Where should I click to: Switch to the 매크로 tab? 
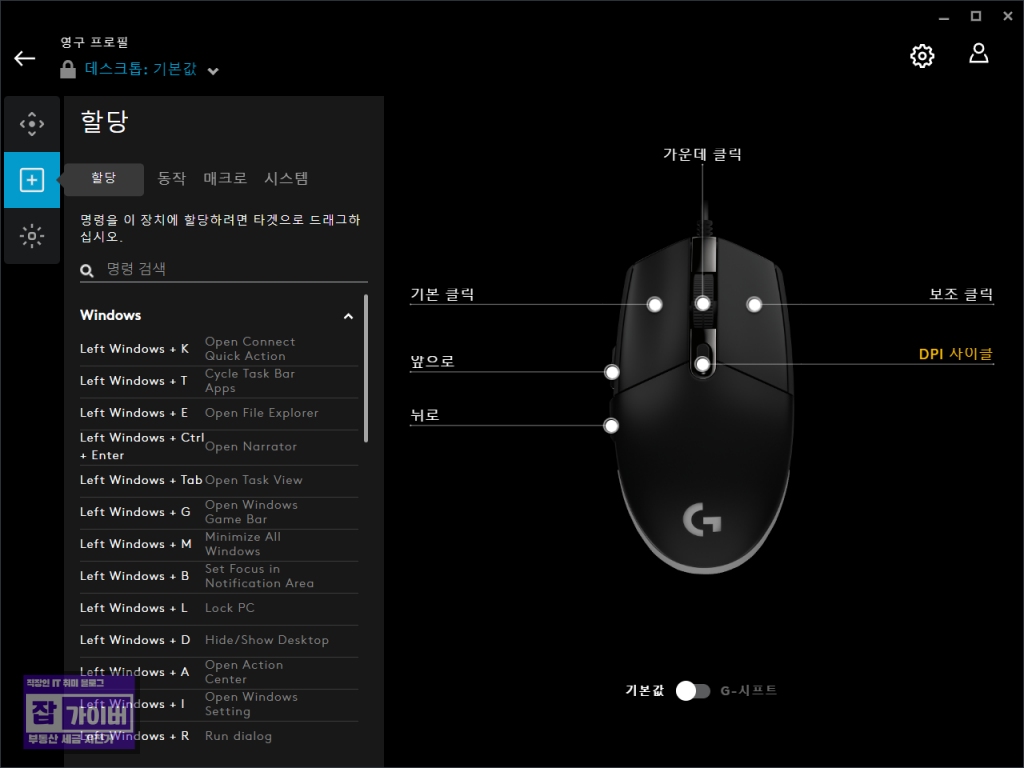point(225,178)
